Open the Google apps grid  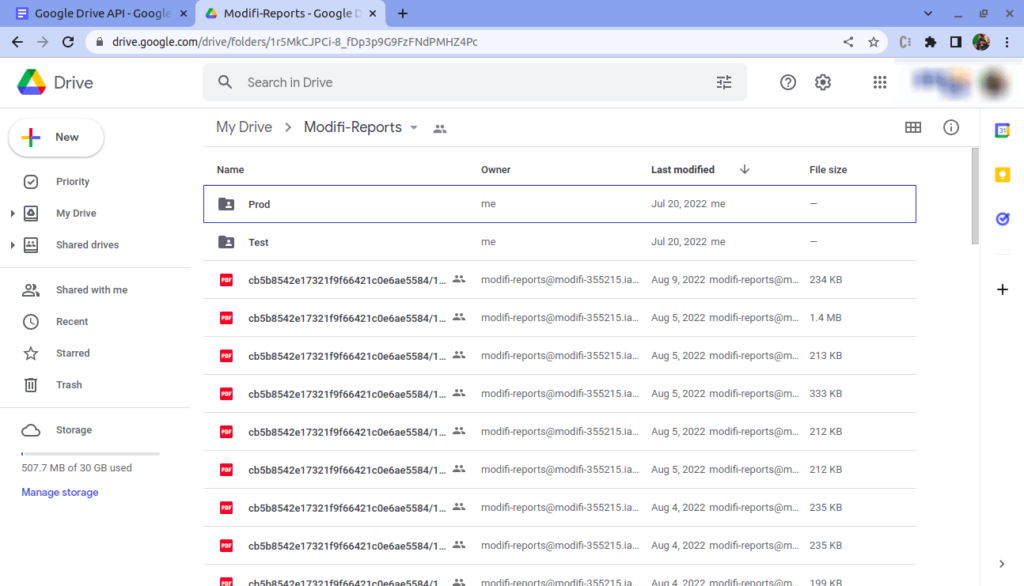880,83
